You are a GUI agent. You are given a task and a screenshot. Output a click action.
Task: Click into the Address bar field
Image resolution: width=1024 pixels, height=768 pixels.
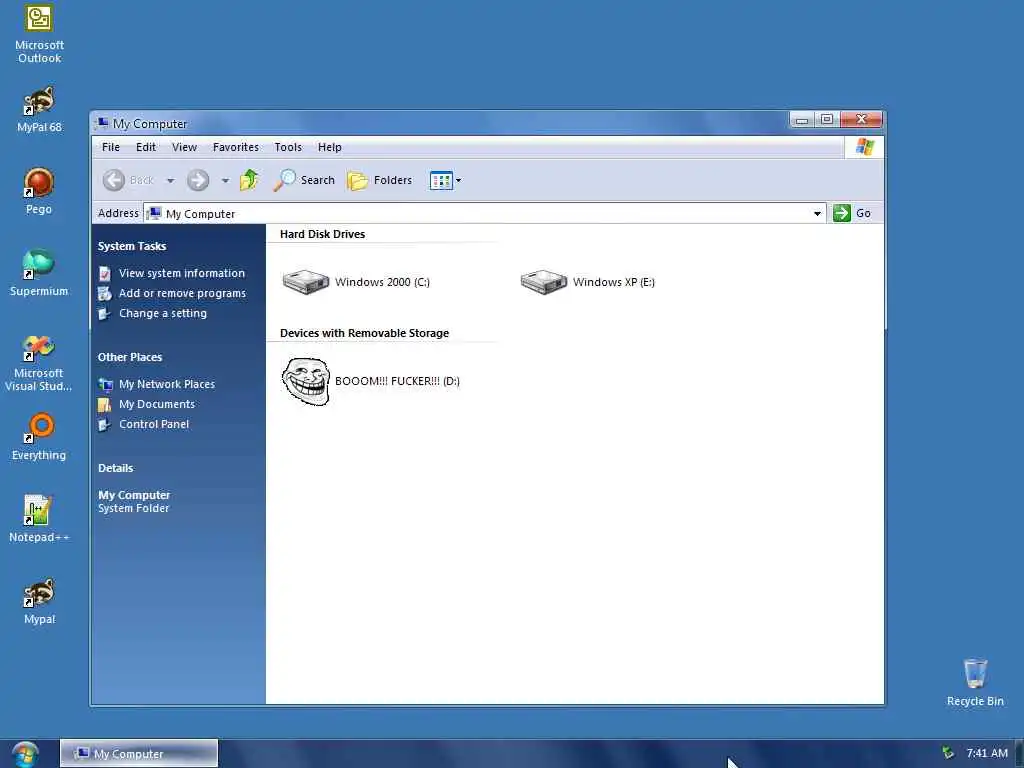coord(485,214)
